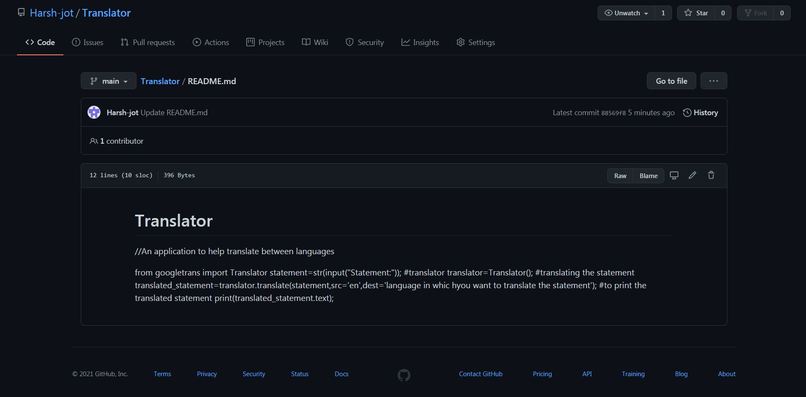Click the stargazers count 0
Viewport: 806px width, 397px height.
[723, 13]
